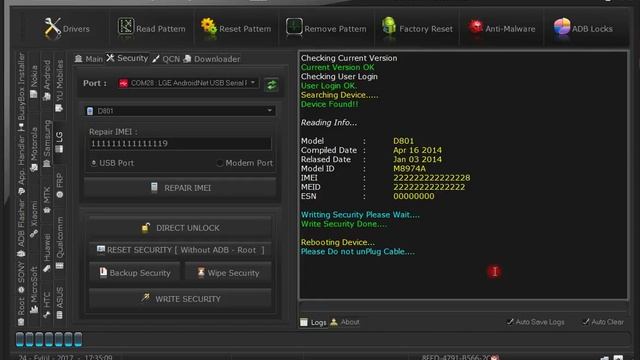
Task: Choose the Modem Port radio option
Action: 245,163
